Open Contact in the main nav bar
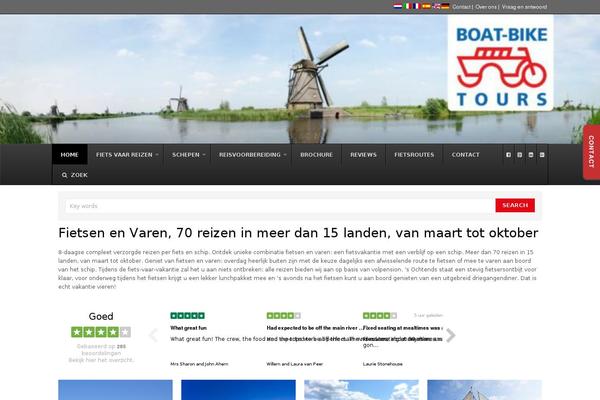This screenshot has height=400, width=600. (465, 155)
